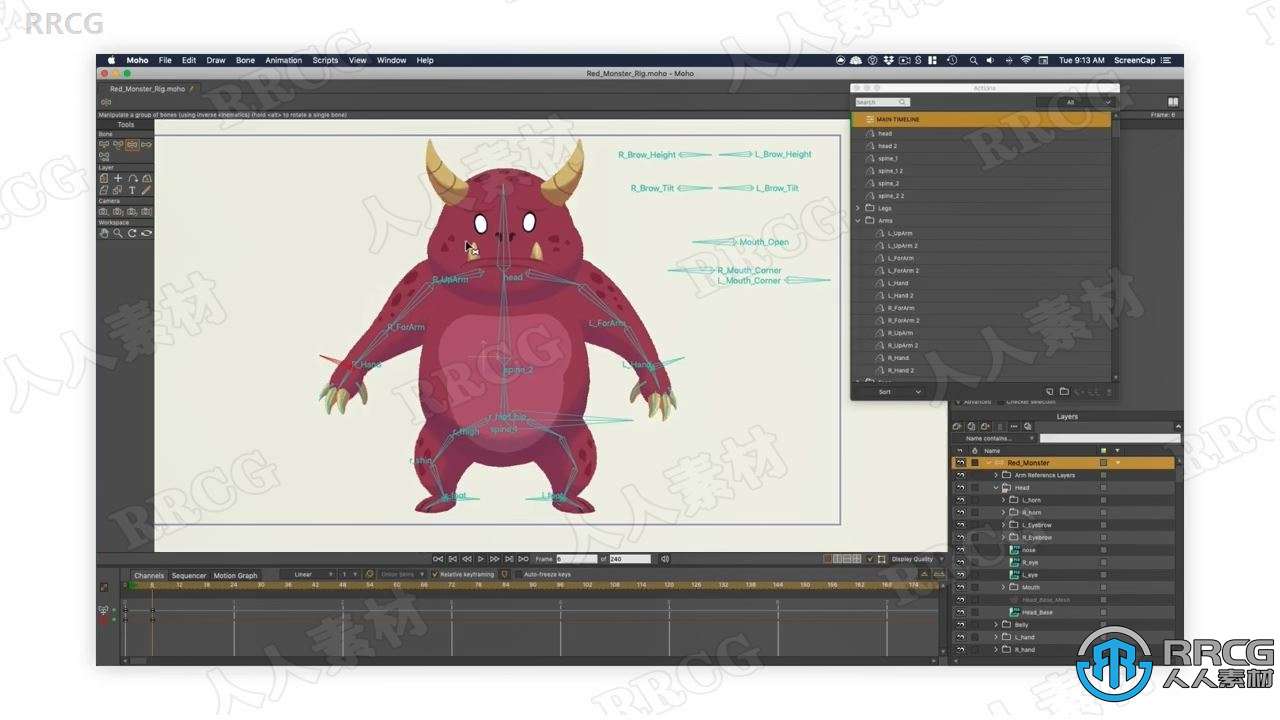Open macOS Spotlight search icon
The height and width of the screenshot is (720, 1280).
(x=973, y=60)
